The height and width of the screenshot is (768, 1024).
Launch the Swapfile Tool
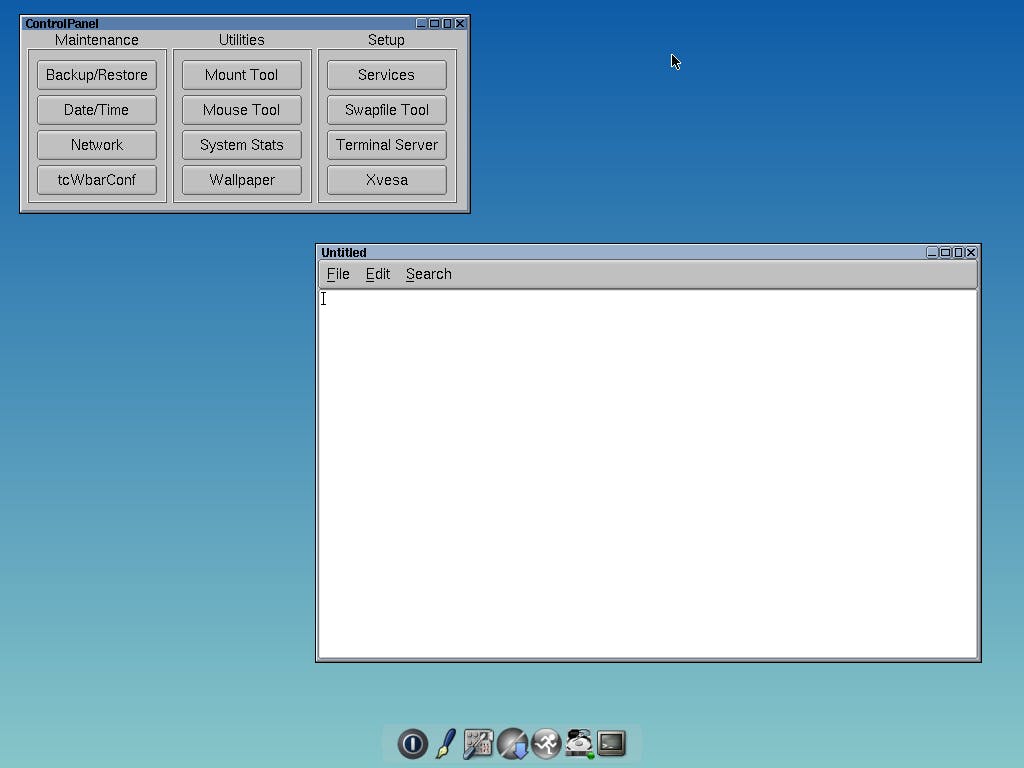tap(387, 110)
